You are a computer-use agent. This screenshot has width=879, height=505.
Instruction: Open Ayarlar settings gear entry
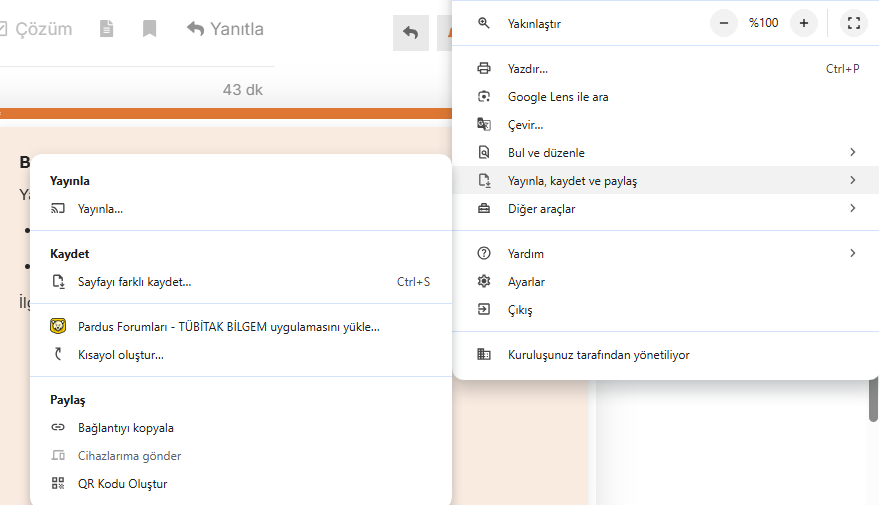[x=526, y=282]
